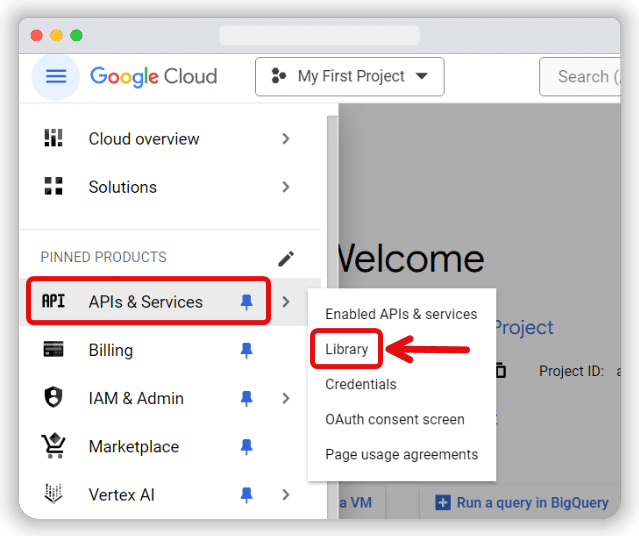This screenshot has height=536, width=639.
Task: Expand the Solutions submenu chevron
Action: (286, 187)
